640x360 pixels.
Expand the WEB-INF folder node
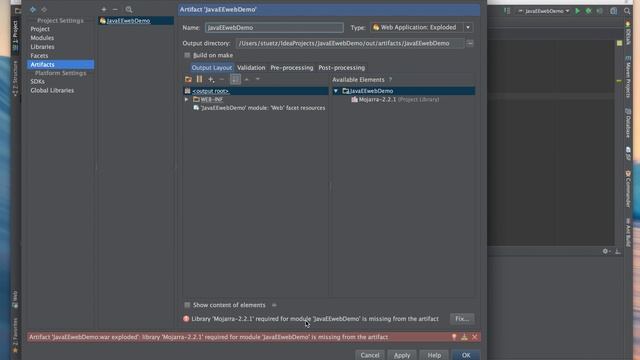click(187, 99)
